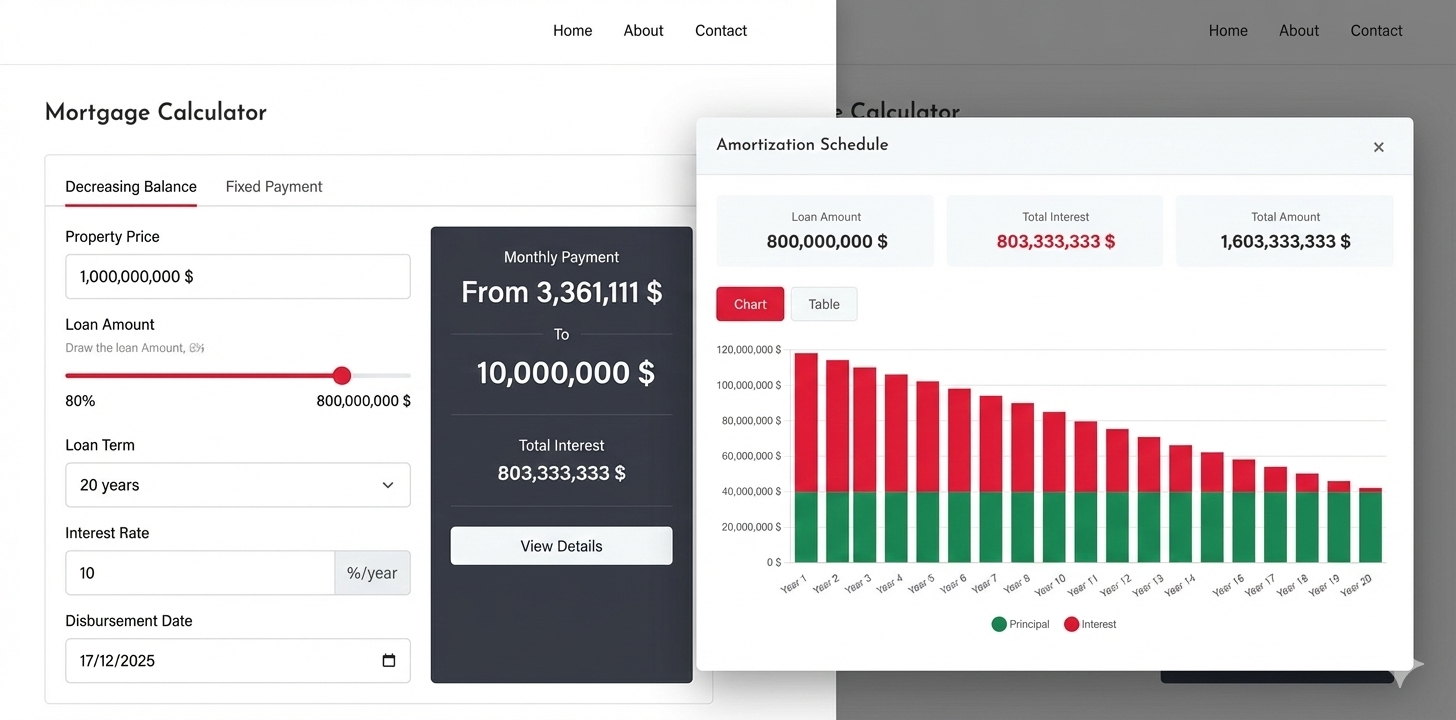Close the Amortization Schedule dialog
This screenshot has width=1456, height=720.
point(1378,147)
